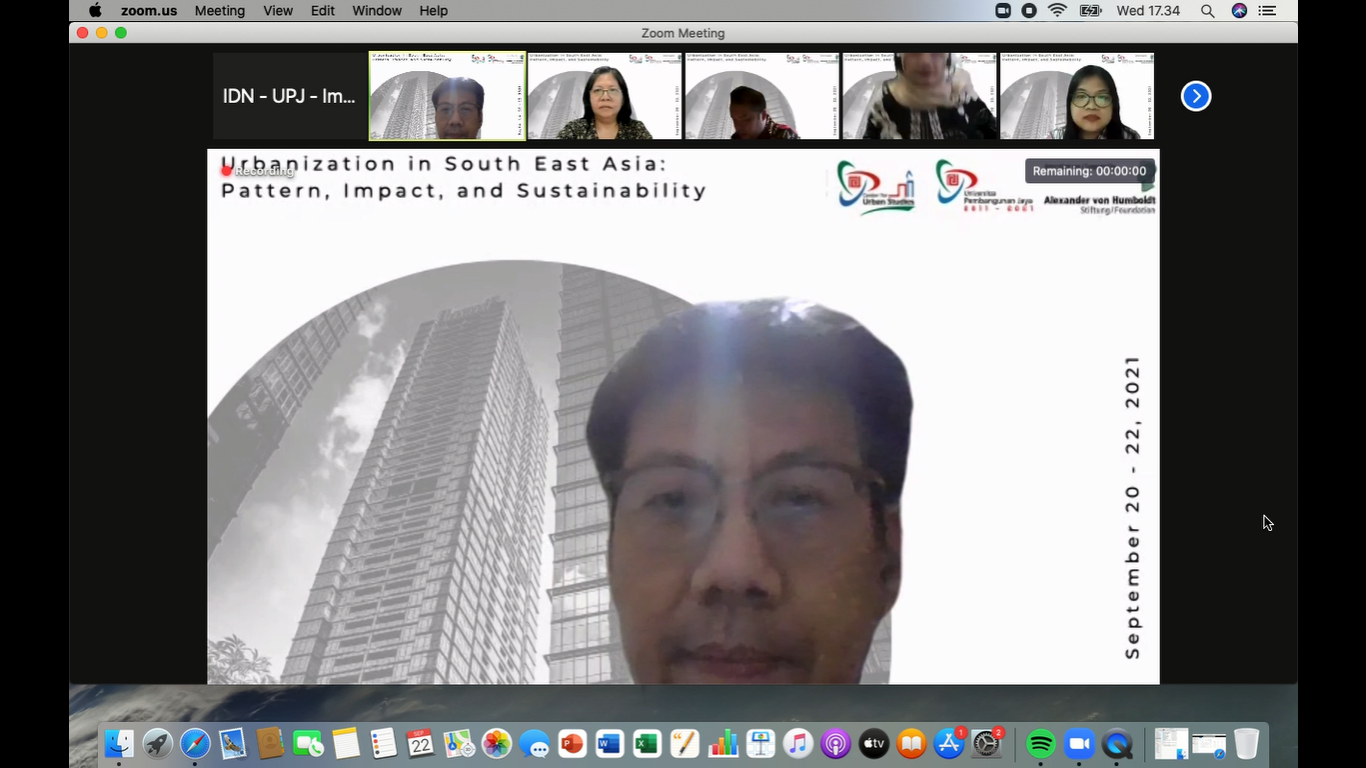Select the IDN - UPJ participant tile
1366x768 pixels.
click(x=289, y=96)
